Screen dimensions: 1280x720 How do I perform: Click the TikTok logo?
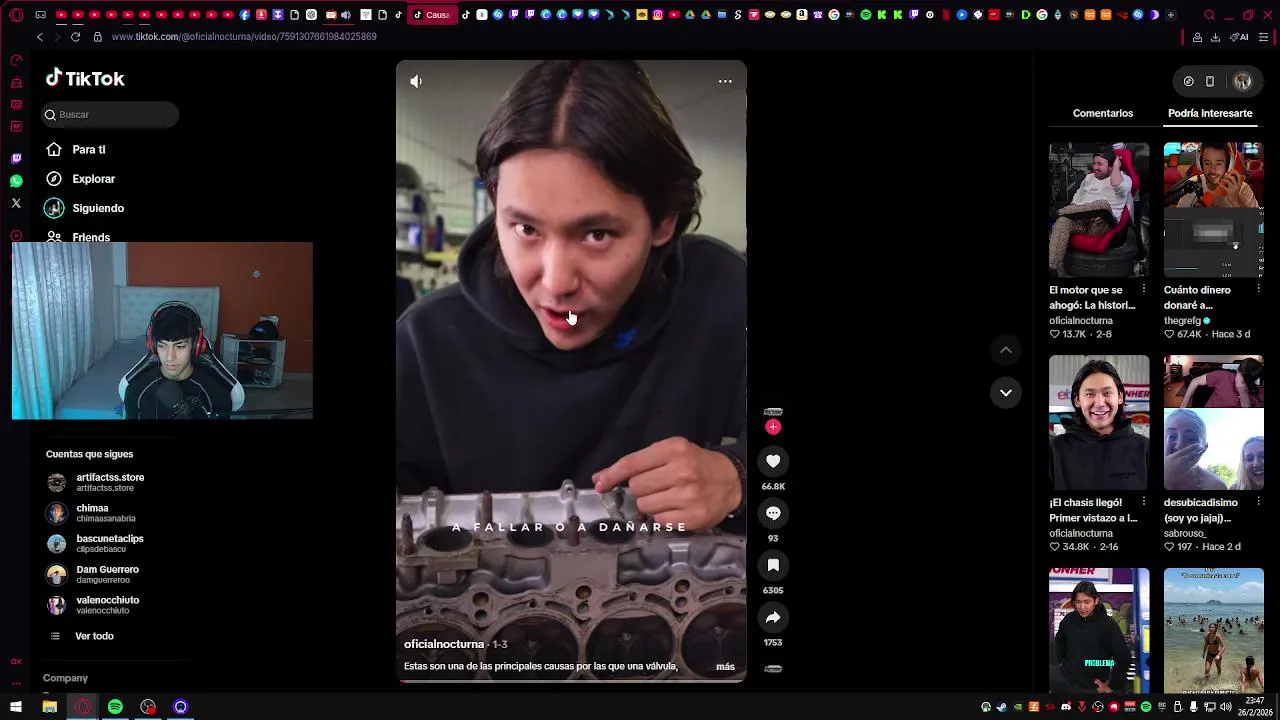85,78
